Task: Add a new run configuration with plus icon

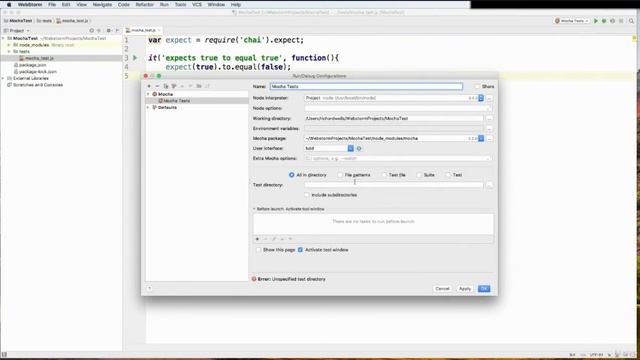Action: 149,86
